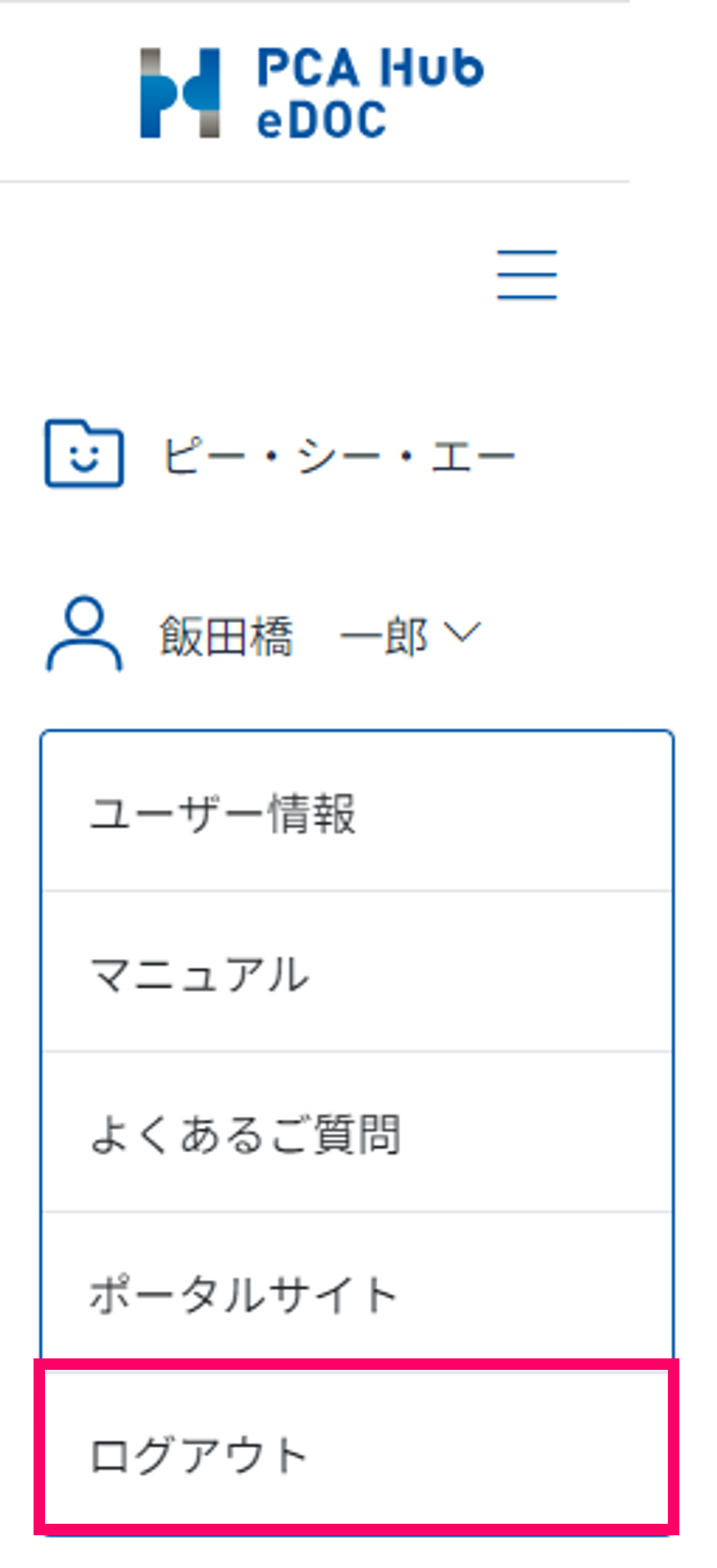Click the PCA Hub eDOC logo emblem
Screen dimensions: 717x1568
(x=180, y=93)
